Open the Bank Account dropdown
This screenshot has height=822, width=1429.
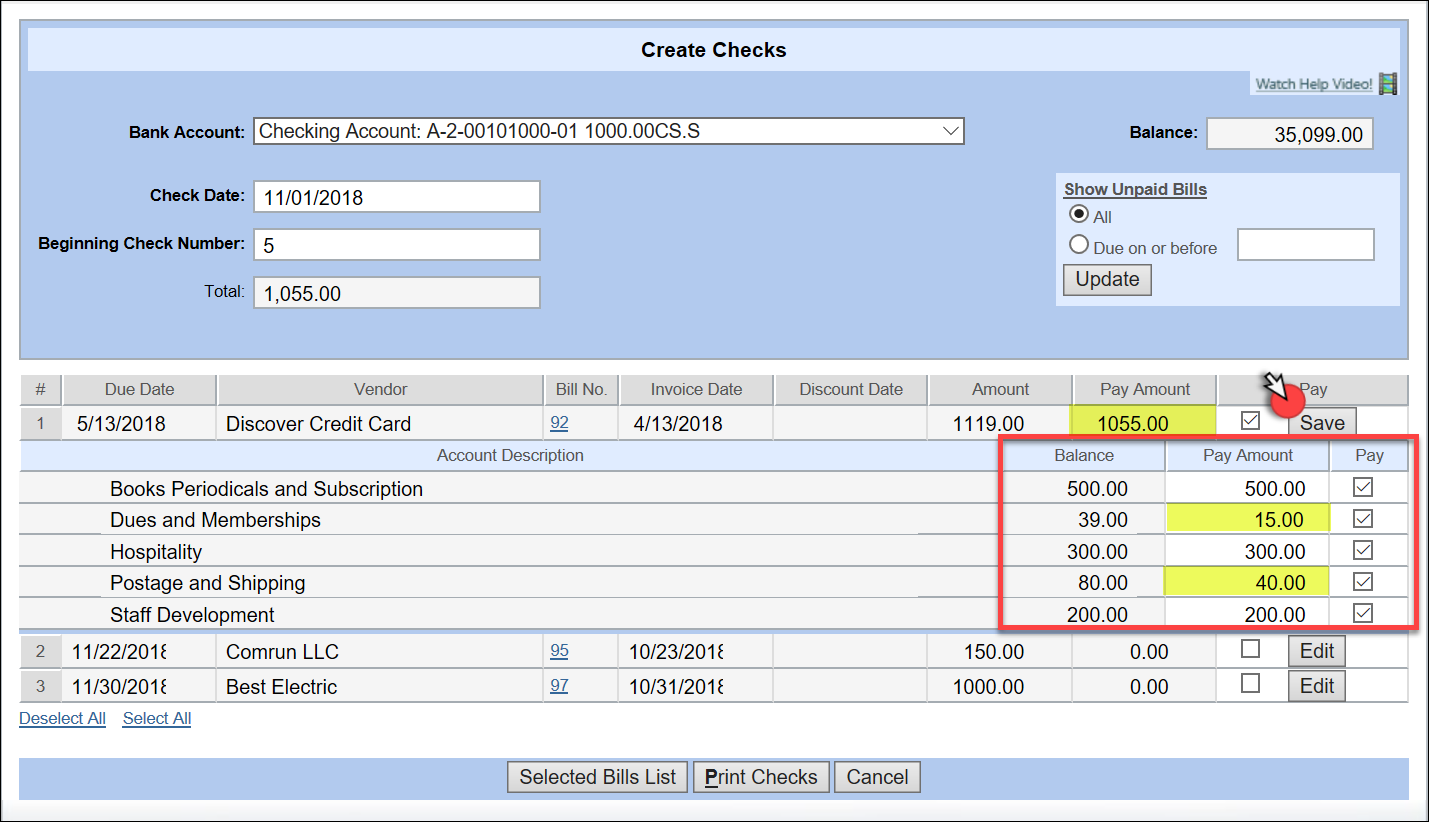coord(608,131)
